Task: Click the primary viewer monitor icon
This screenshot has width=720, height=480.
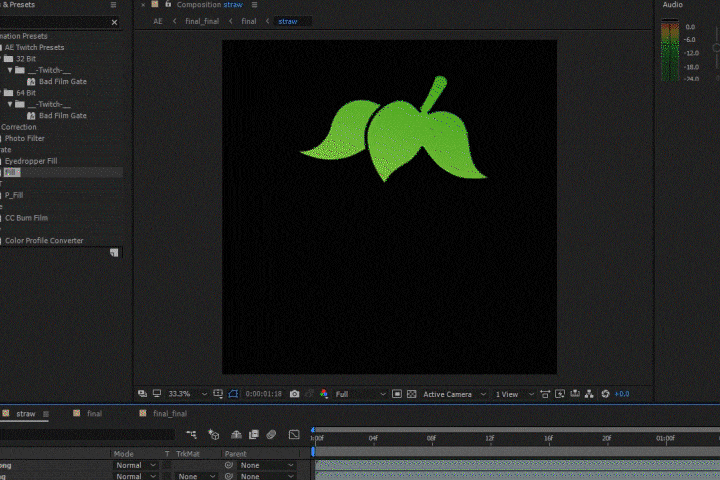Action: pos(157,394)
